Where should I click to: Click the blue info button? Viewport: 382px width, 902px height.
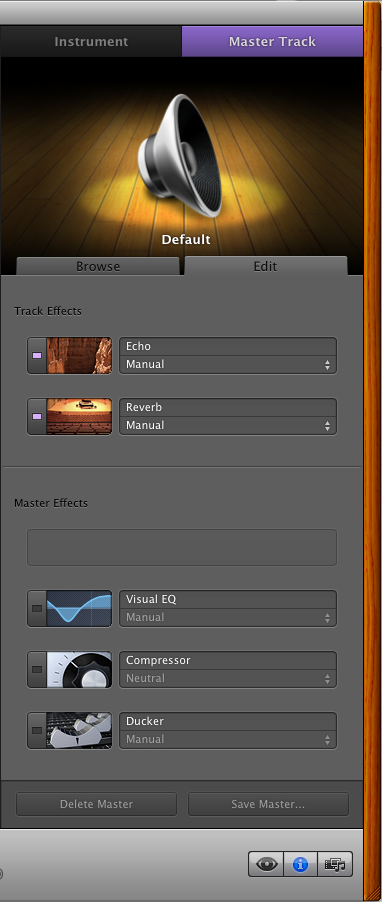300,864
